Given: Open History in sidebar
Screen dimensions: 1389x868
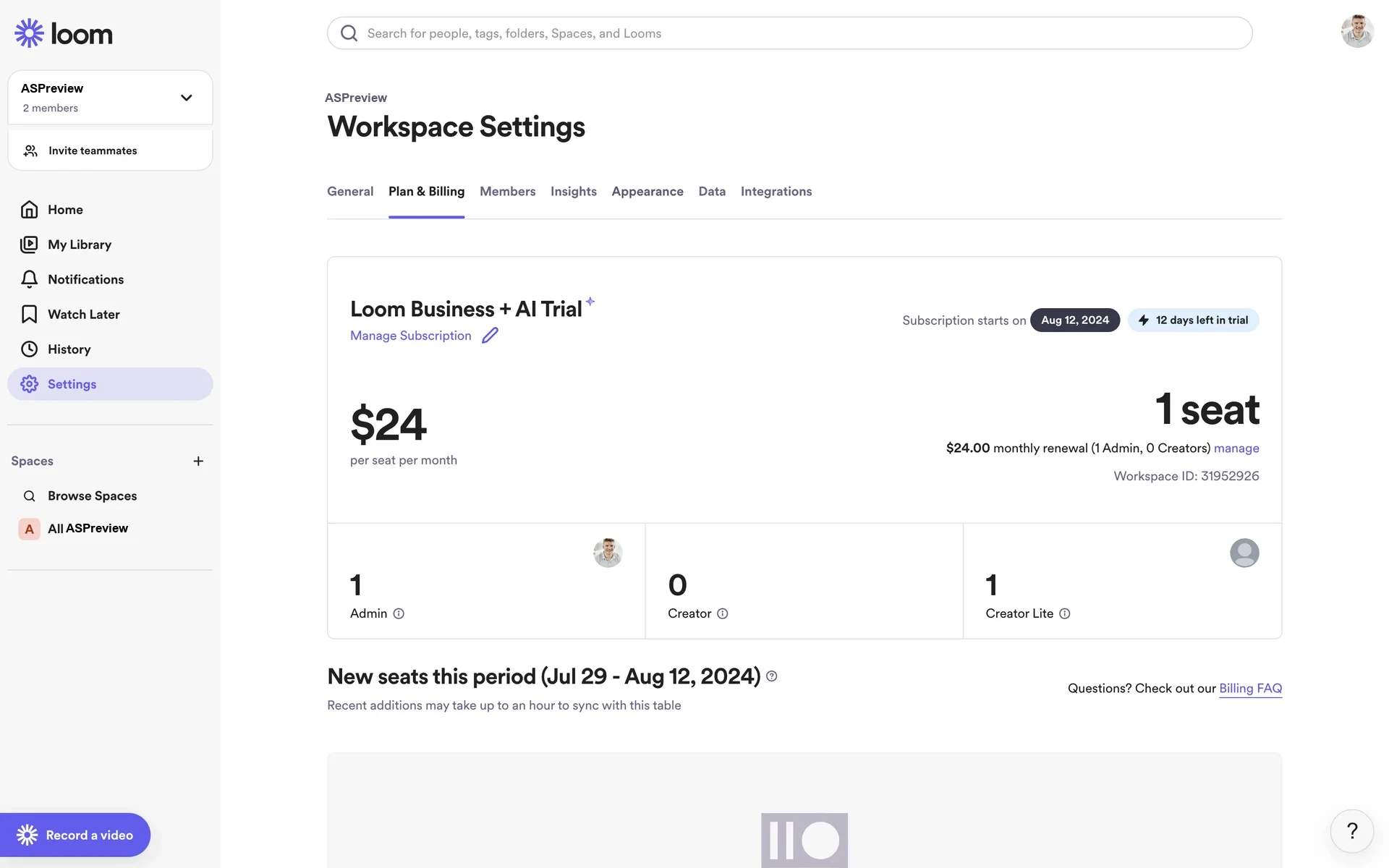Looking at the screenshot, I should click(x=110, y=349).
